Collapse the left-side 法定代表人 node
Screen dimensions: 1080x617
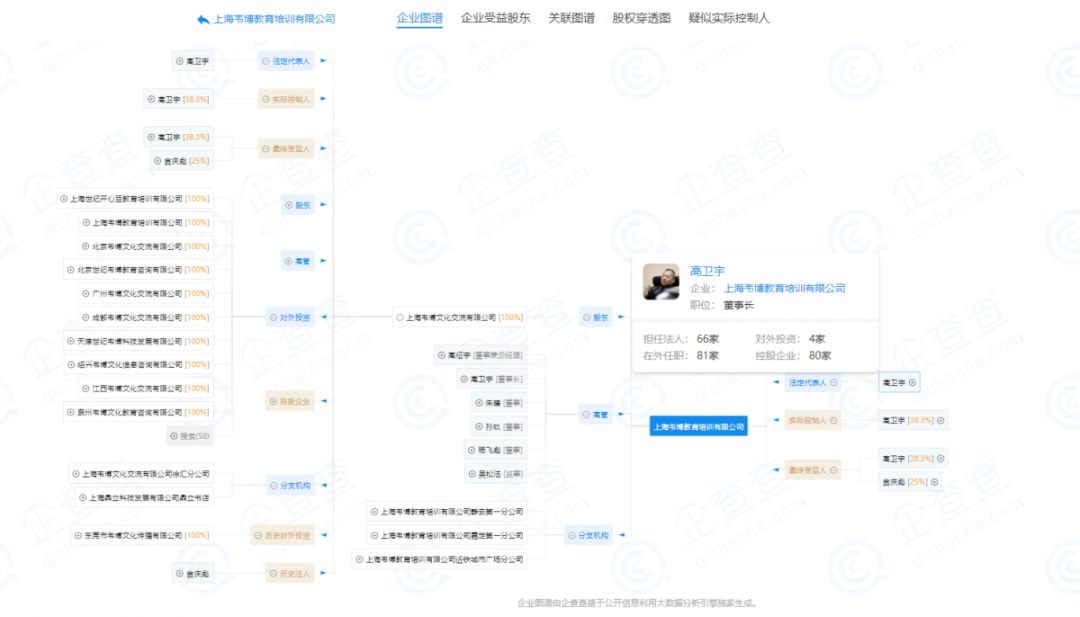tap(266, 61)
